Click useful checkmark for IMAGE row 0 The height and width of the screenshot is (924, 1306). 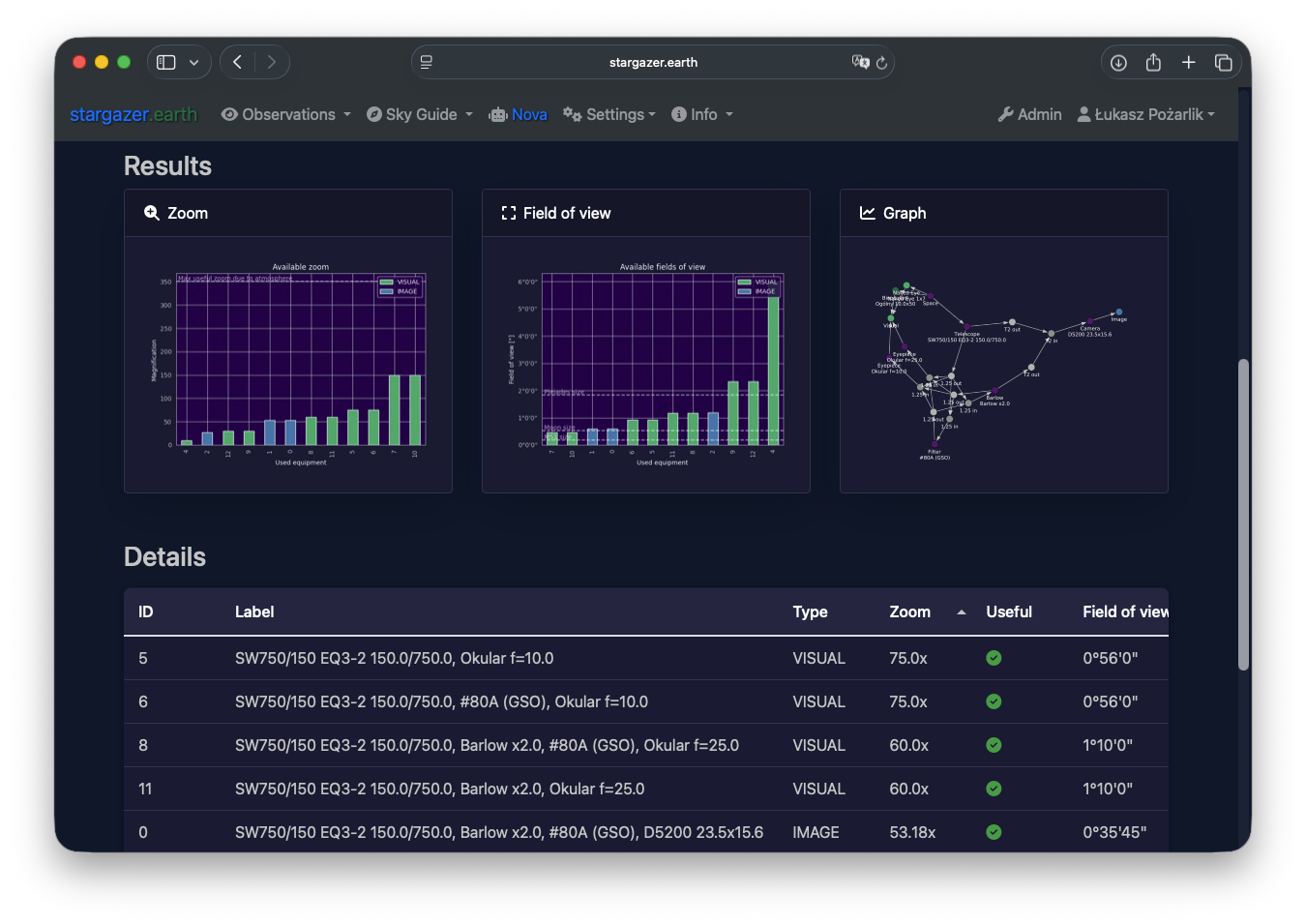[x=994, y=832]
